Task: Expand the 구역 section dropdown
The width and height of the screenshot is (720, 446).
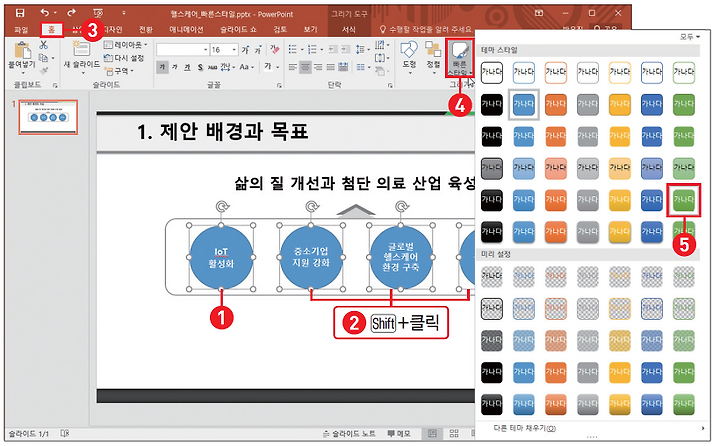Action: pyautogui.click(x=119, y=71)
